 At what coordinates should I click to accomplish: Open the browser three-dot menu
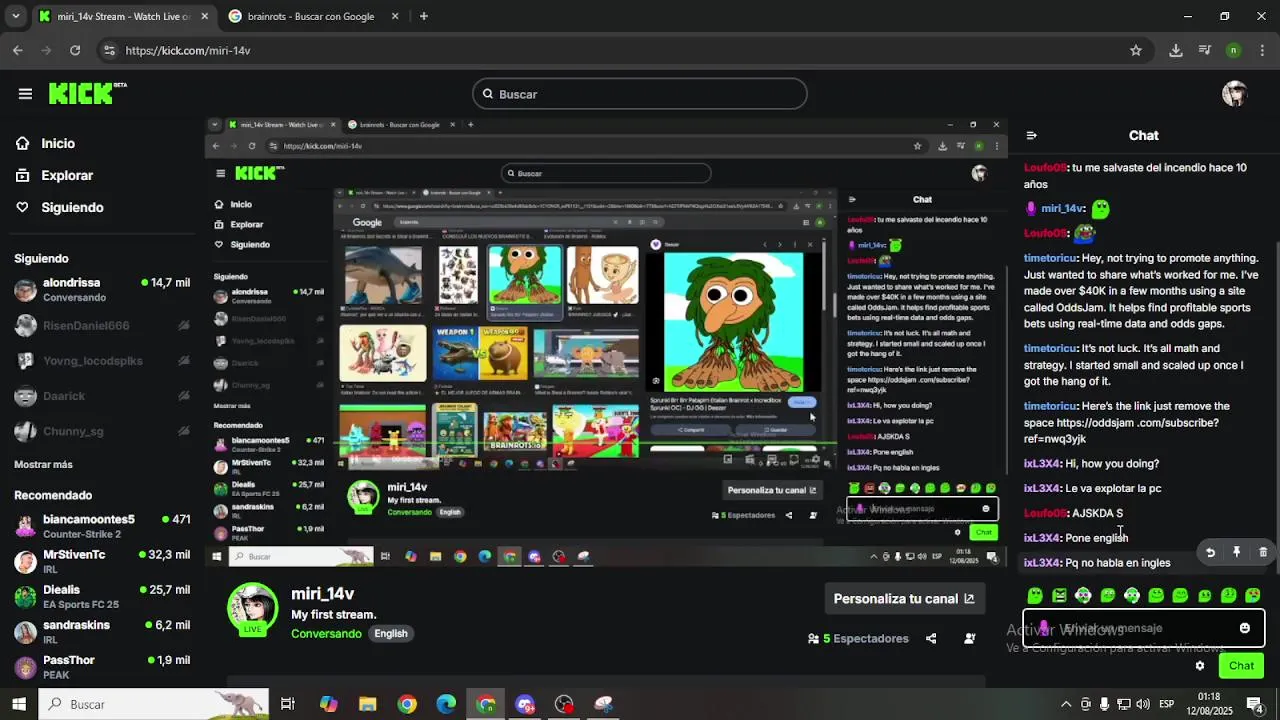[1263, 50]
